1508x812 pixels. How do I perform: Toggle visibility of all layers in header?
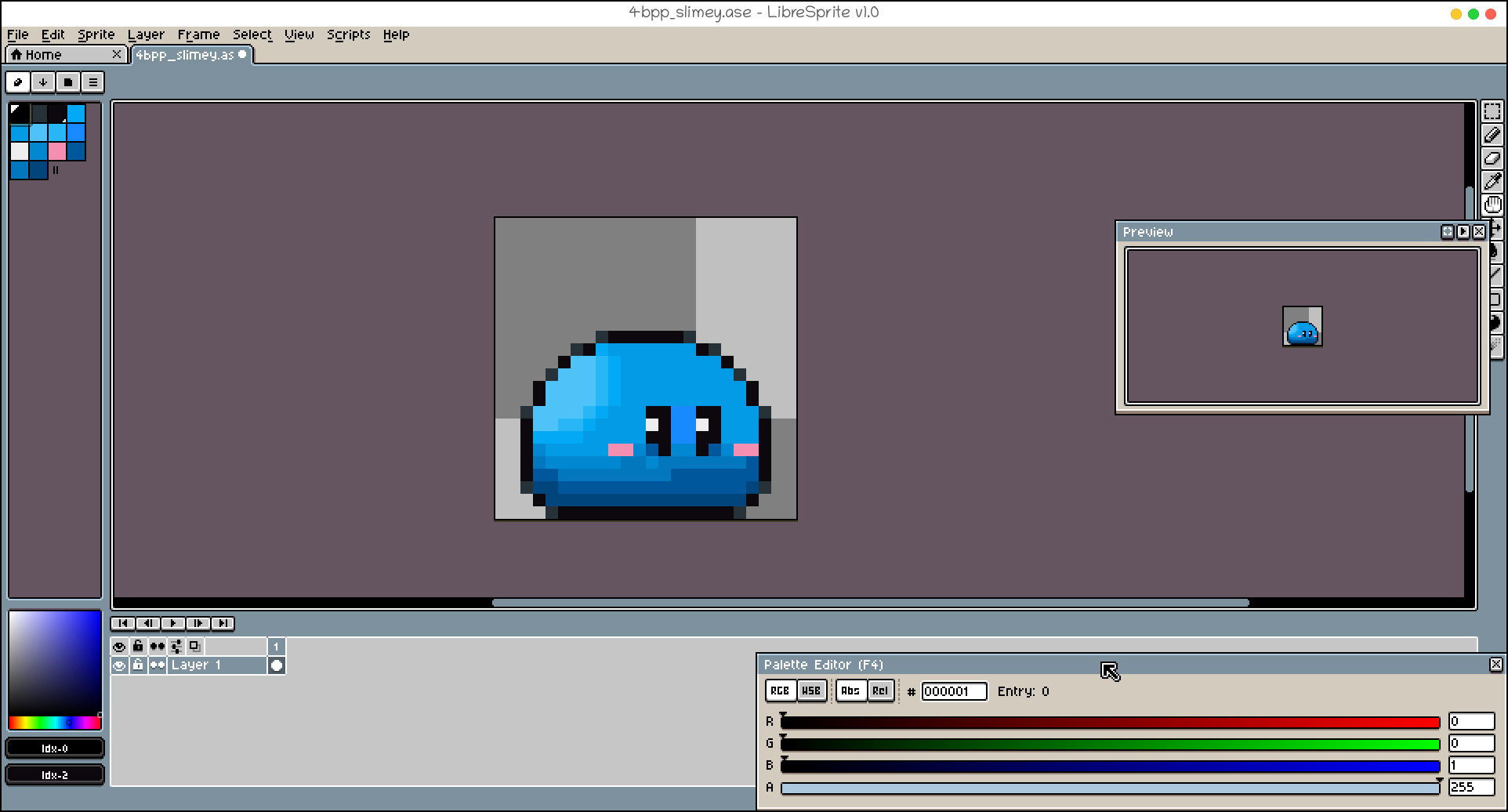[x=119, y=647]
